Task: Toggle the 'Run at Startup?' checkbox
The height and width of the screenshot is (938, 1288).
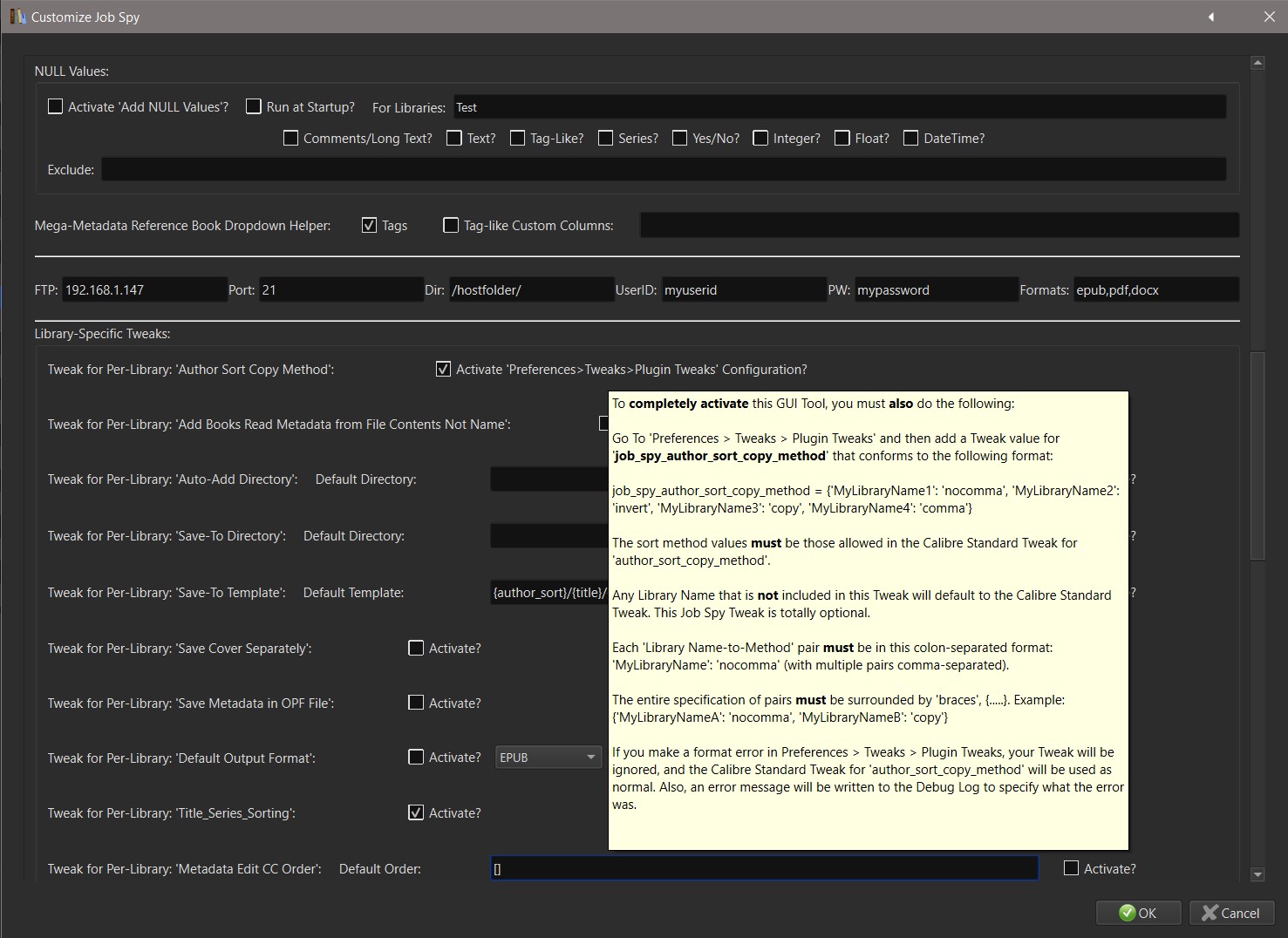Action: point(254,107)
